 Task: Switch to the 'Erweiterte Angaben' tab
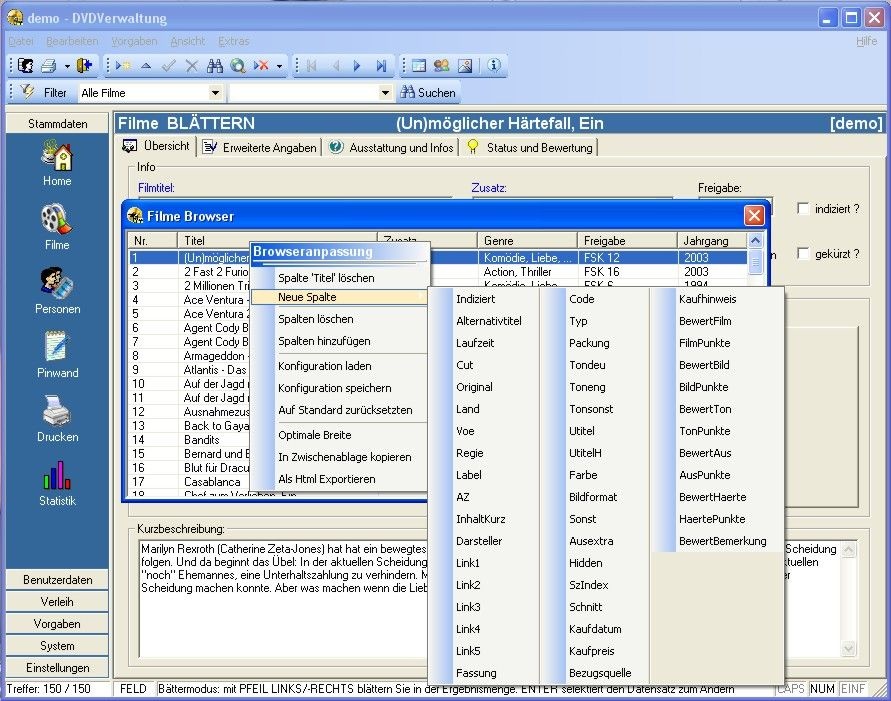259,147
